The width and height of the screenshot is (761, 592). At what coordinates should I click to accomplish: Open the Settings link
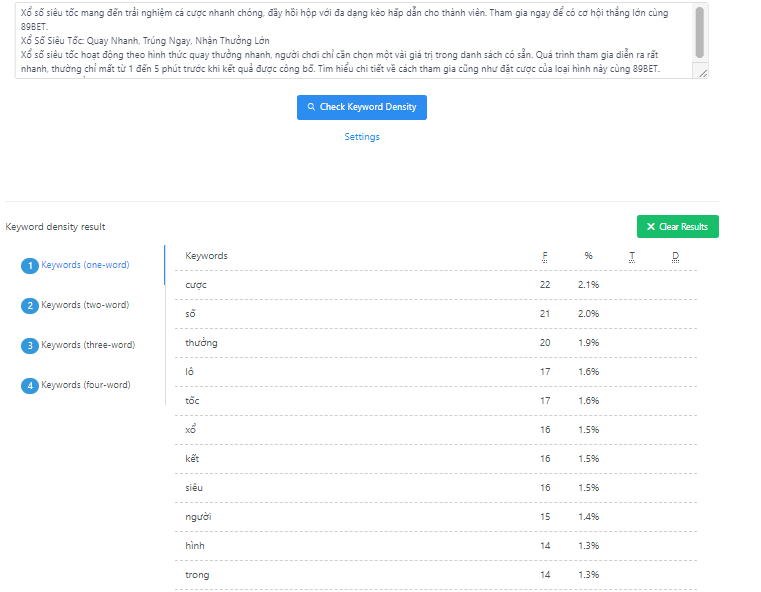point(362,137)
